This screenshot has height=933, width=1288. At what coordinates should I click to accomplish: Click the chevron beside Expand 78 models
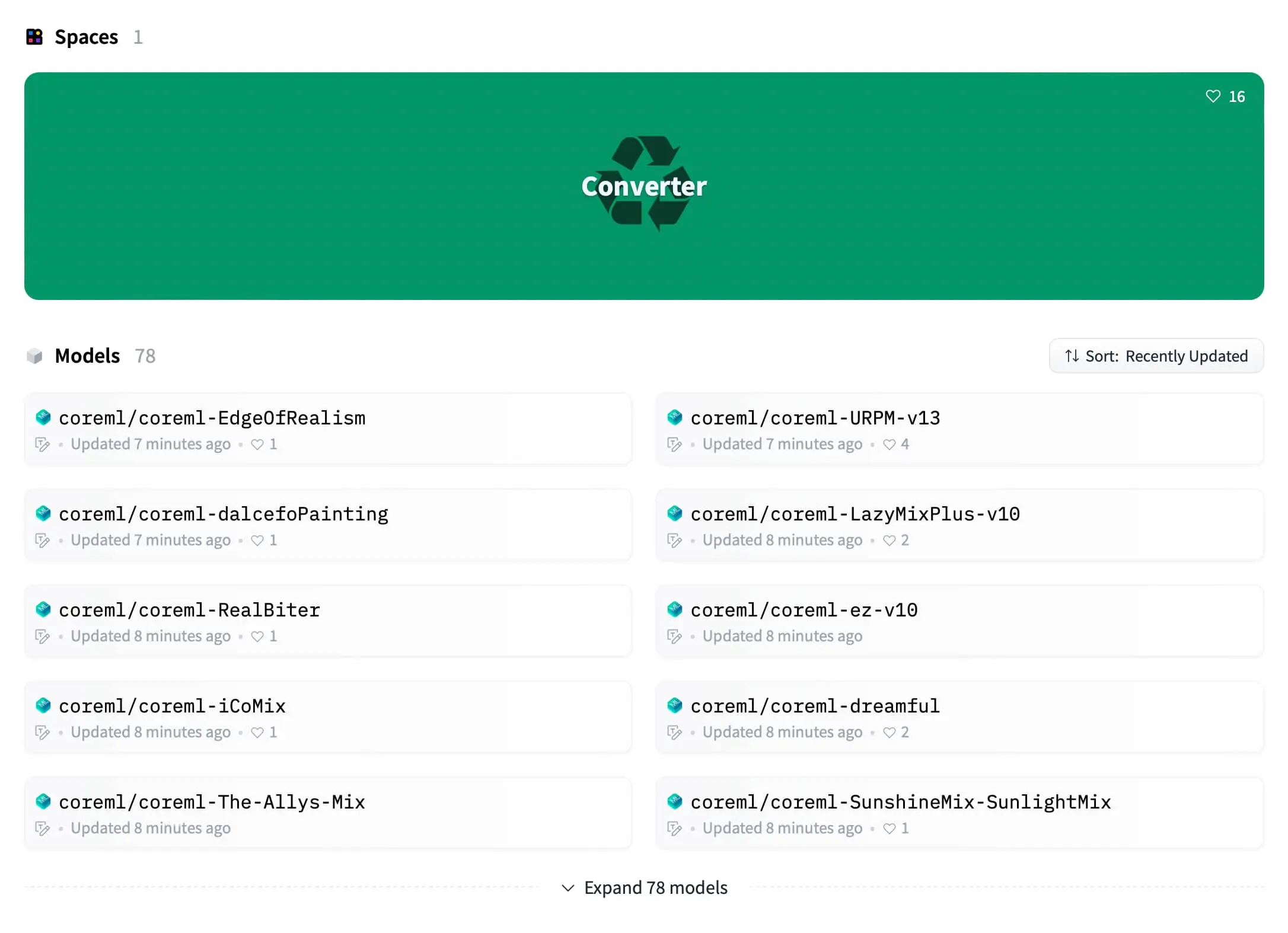coord(568,888)
